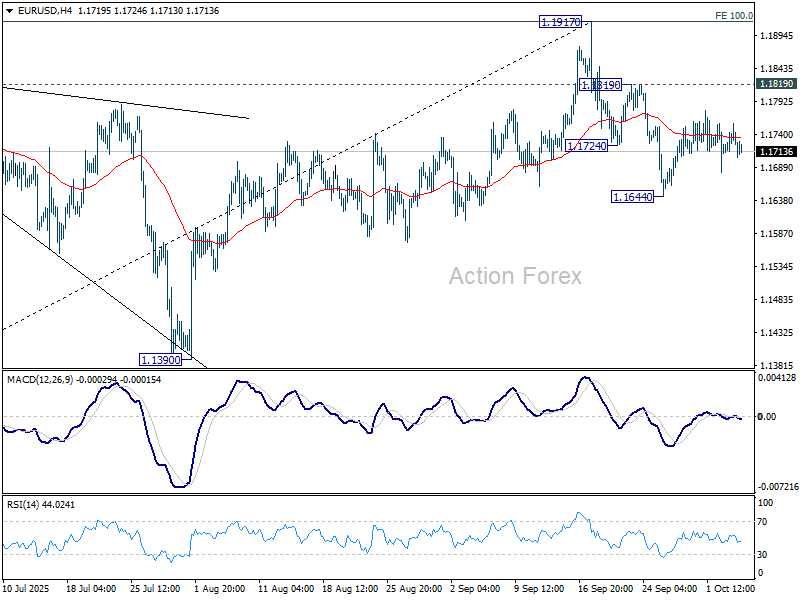Viewport: 800px width, 600px height.
Task: Select the 1.17240 price marker
Action: point(589,146)
